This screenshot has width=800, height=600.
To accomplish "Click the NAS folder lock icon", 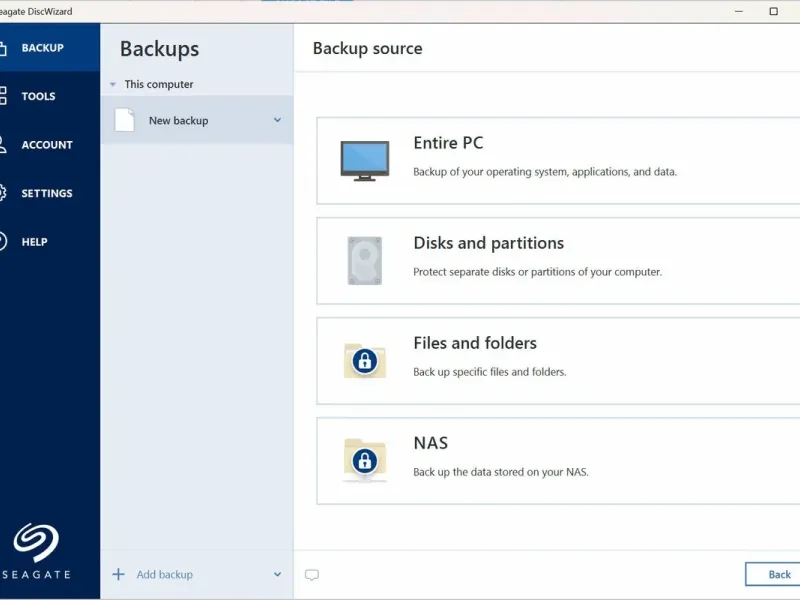I will (364, 460).
